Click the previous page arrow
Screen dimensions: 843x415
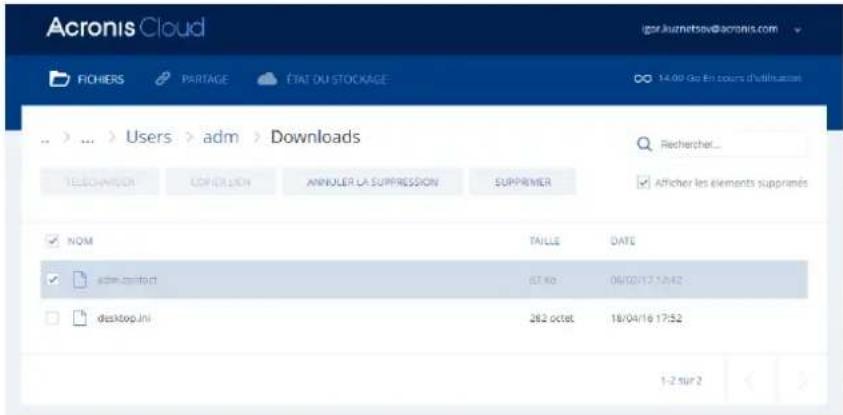coord(749,381)
